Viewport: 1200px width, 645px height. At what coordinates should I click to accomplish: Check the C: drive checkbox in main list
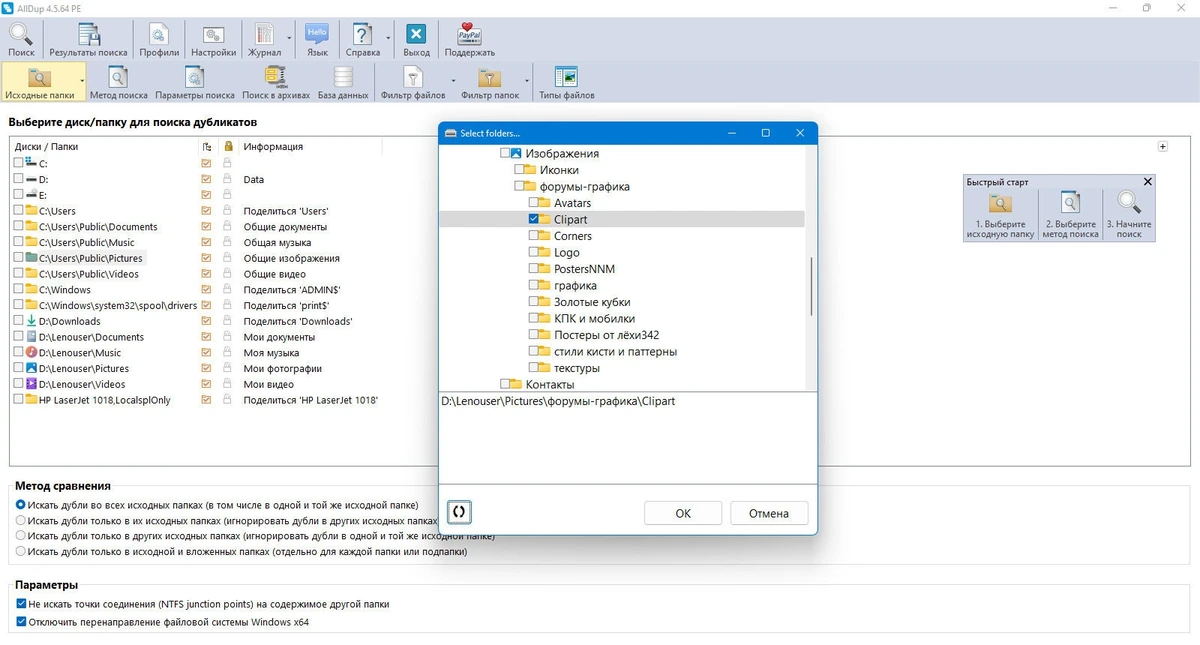18,163
